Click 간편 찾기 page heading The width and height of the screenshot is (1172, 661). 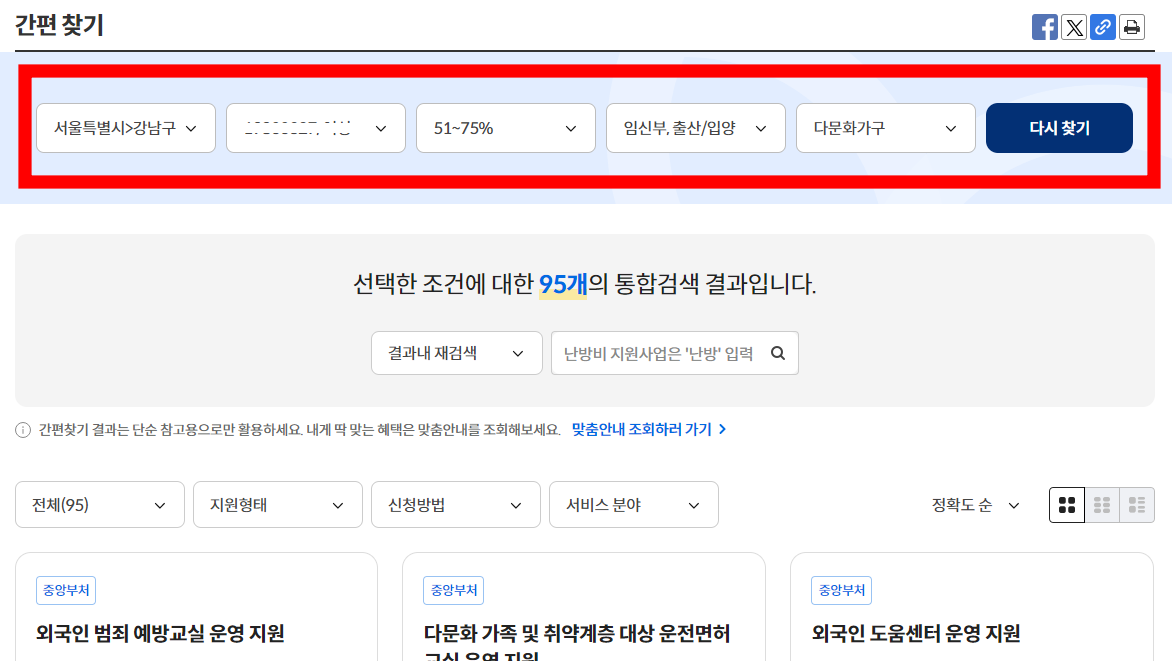[59, 25]
